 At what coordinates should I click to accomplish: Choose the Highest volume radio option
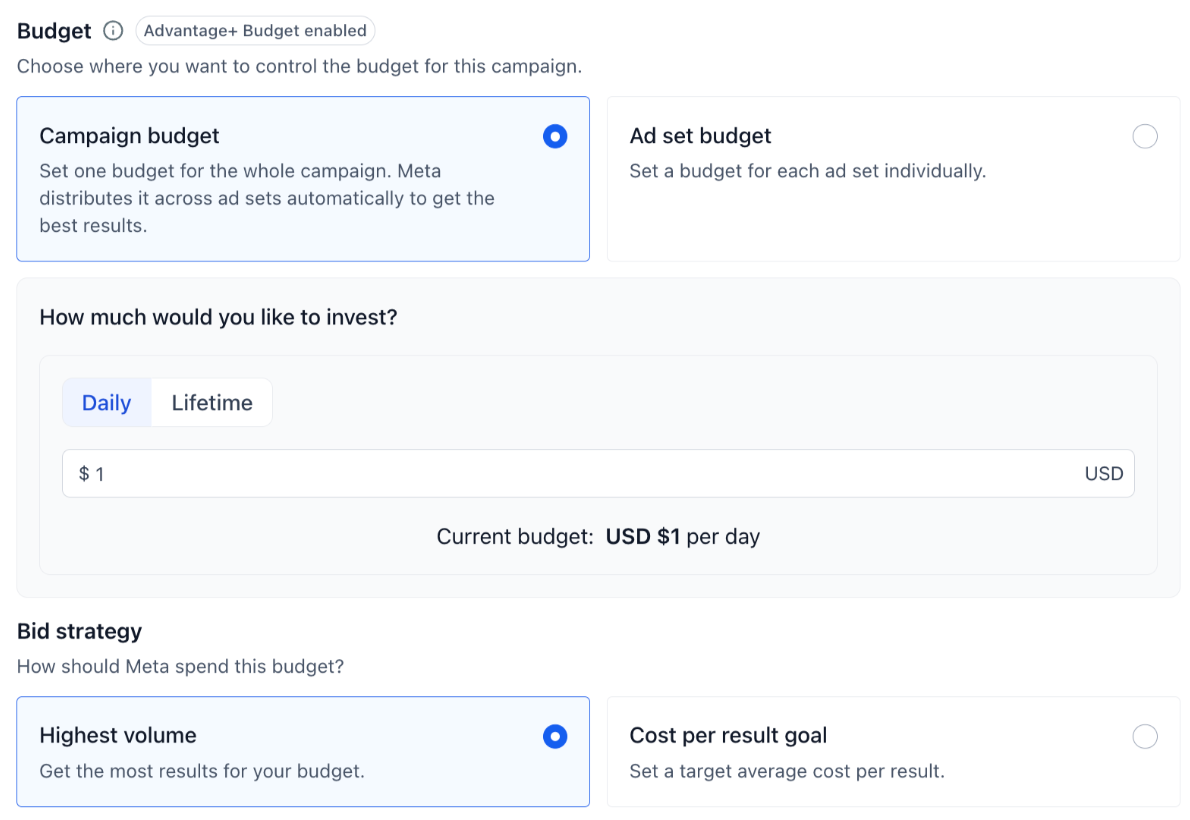coord(555,736)
